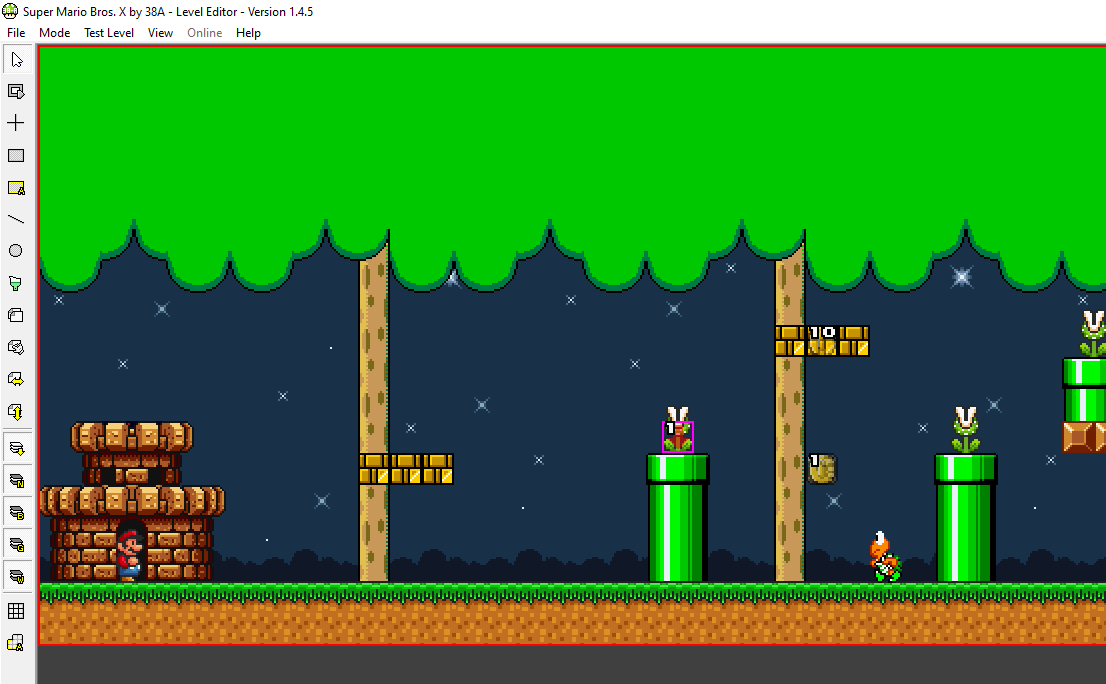Image resolution: width=1106 pixels, height=684 pixels.
Task: Click the application icon in the title bar
Action: point(10,11)
